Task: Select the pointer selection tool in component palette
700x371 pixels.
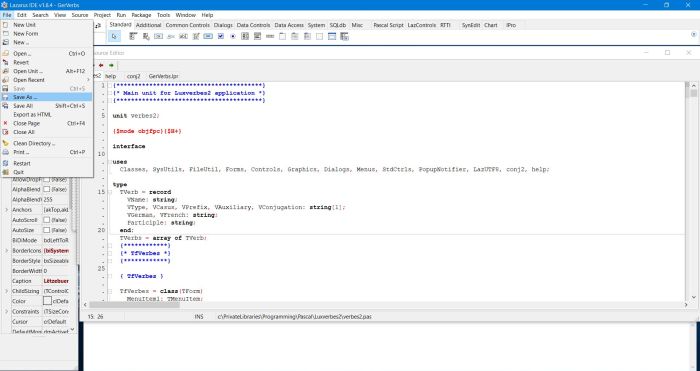Action: [x=114, y=37]
